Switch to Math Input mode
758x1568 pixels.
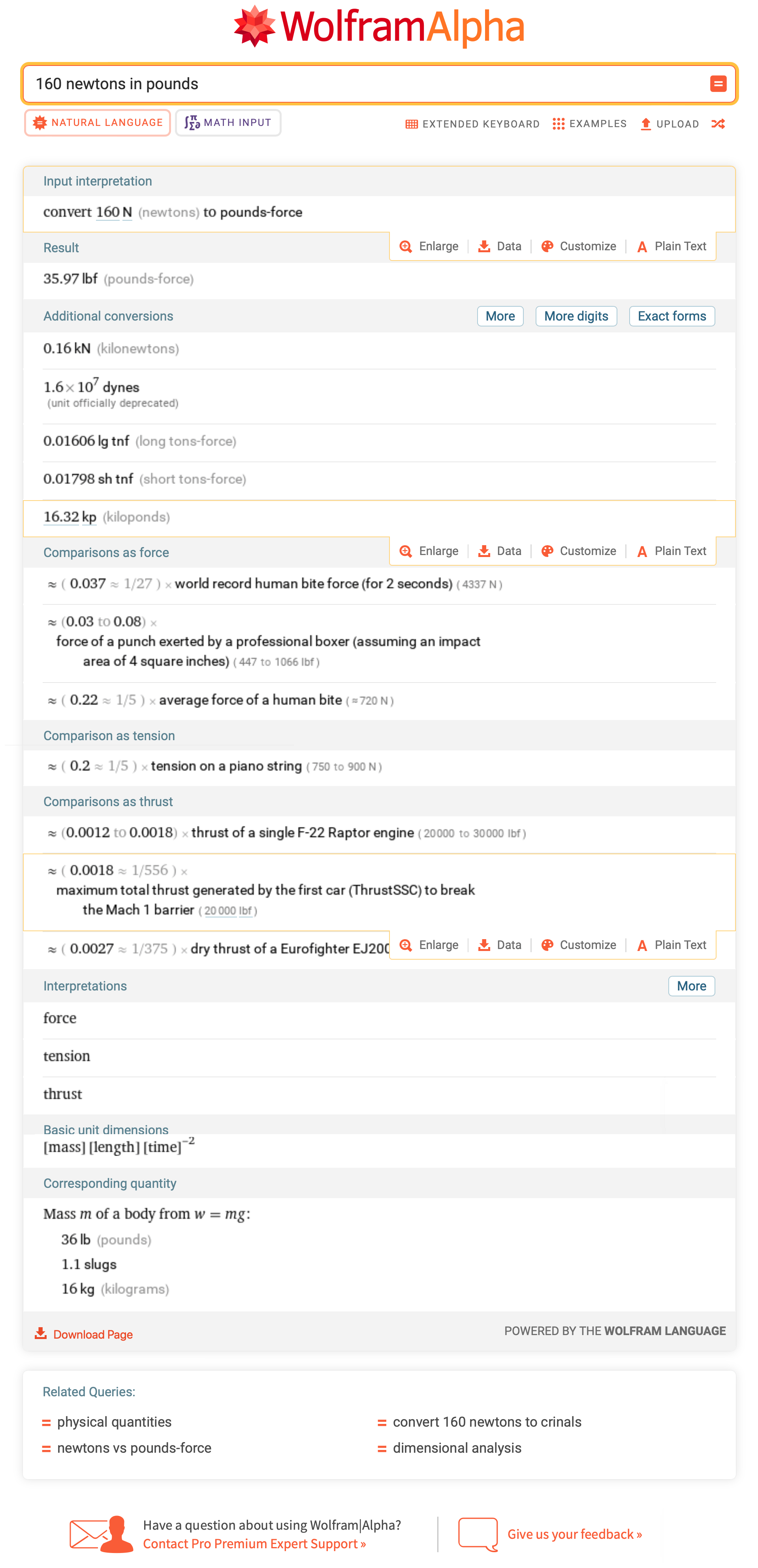(228, 123)
